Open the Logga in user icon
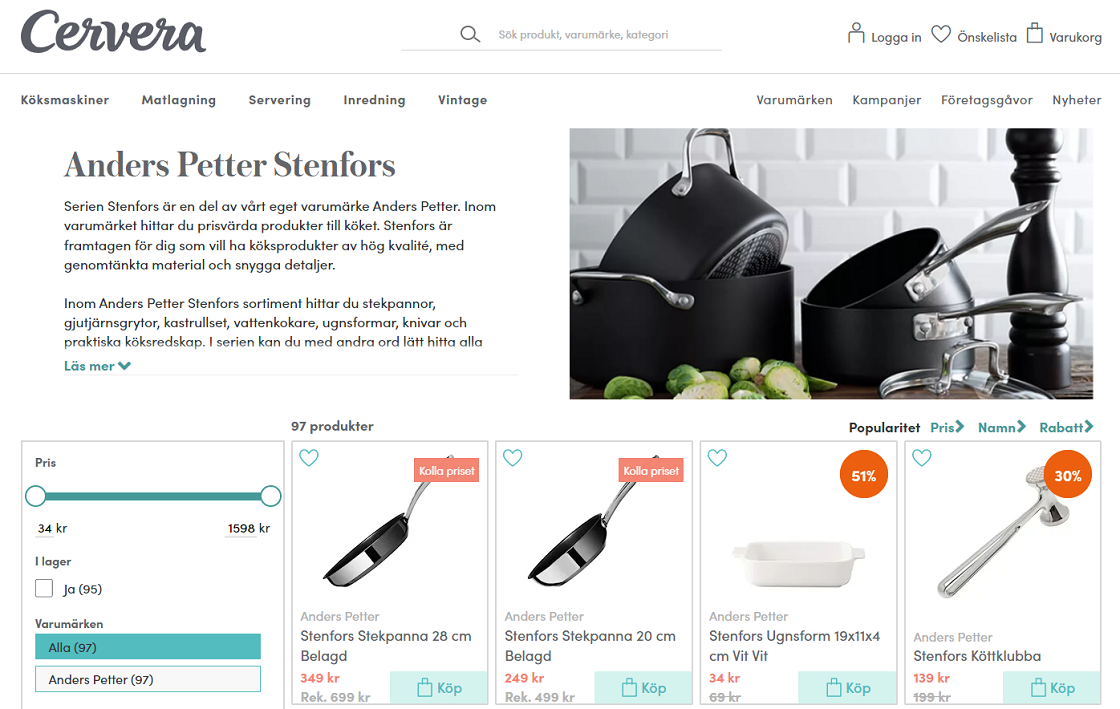The image size is (1120, 709). coord(856,33)
